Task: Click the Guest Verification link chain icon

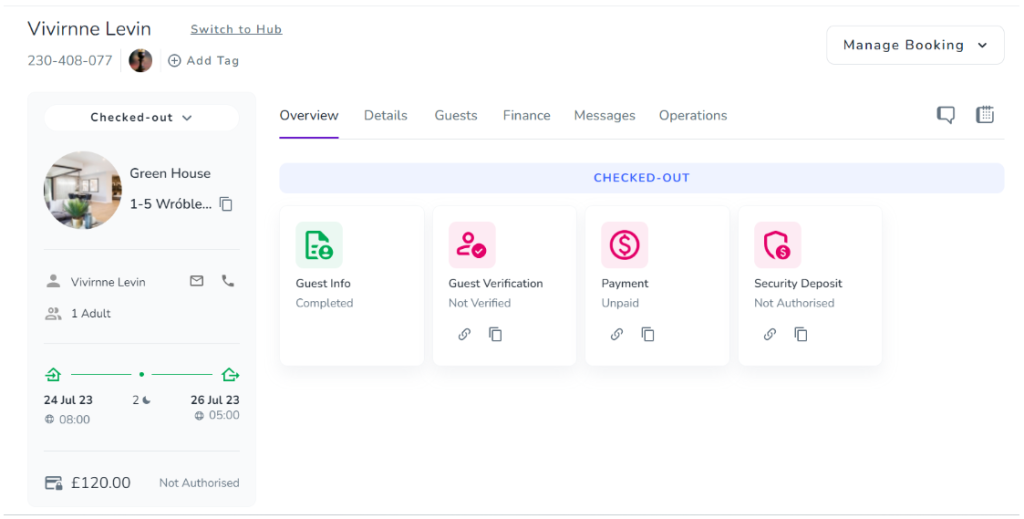Action: coord(464,334)
